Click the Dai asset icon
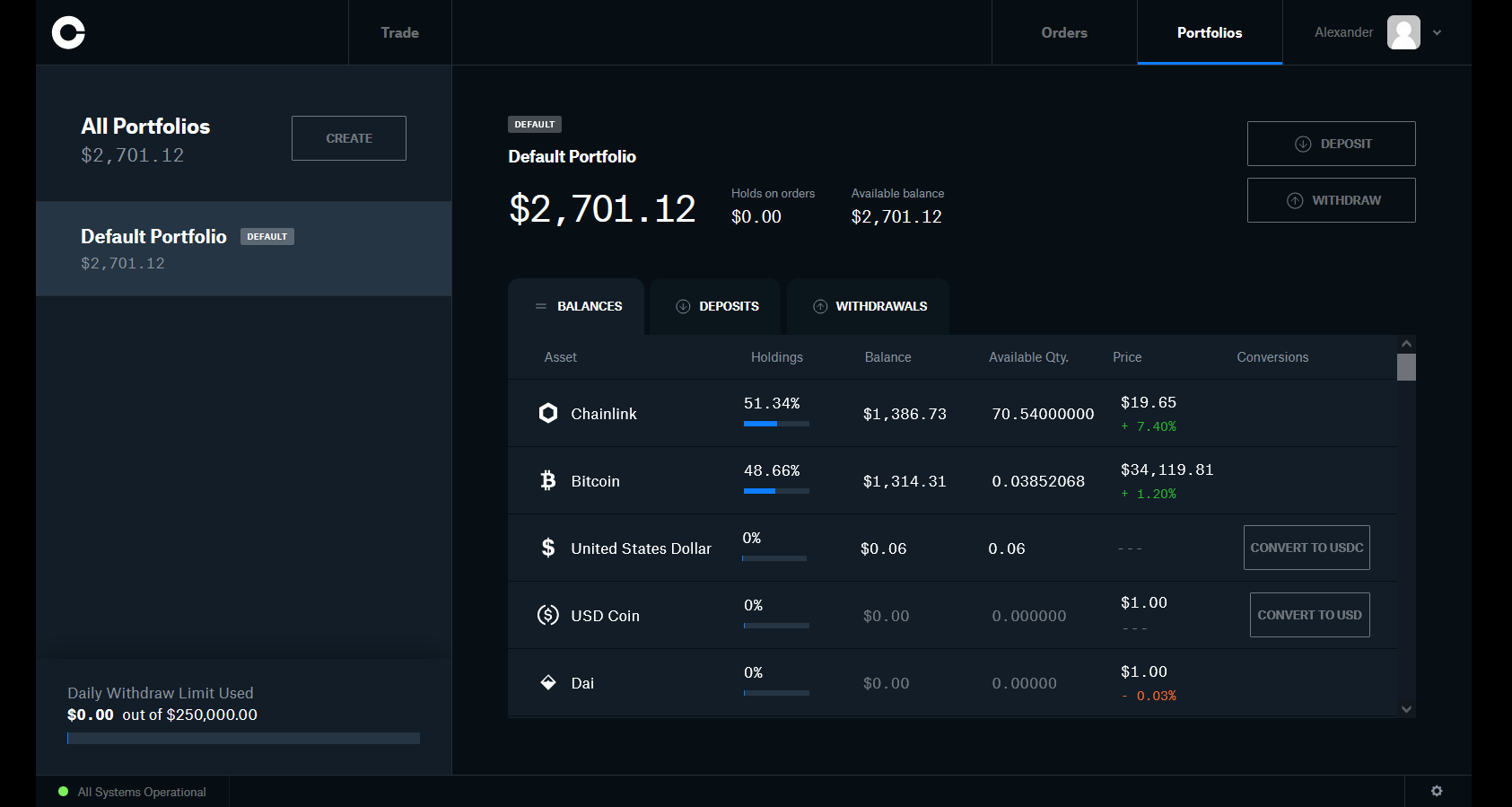Image resolution: width=1512 pixels, height=807 pixels. tap(548, 682)
